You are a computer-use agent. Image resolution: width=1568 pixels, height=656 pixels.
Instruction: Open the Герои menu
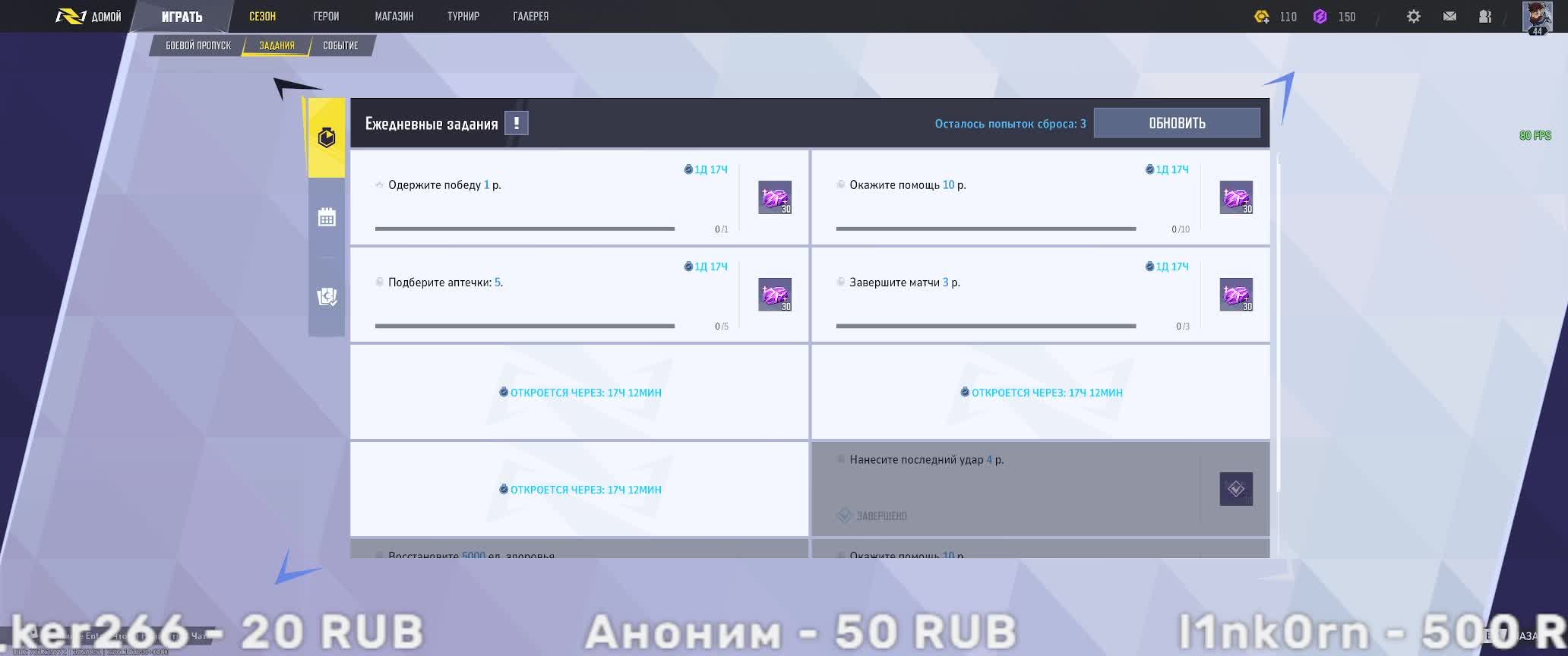pyautogui.click(x=326, y=16)
